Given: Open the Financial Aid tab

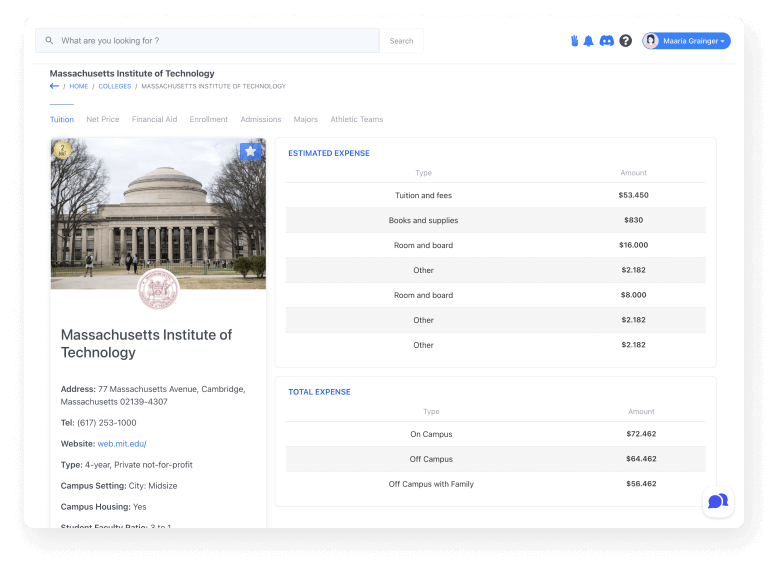Looking at the screenshot, I should [154, 120].
